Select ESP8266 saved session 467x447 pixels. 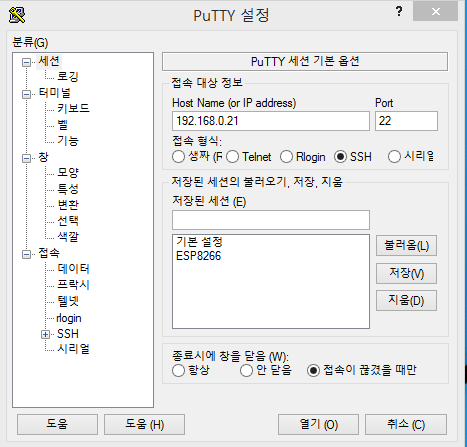(198, 256)
